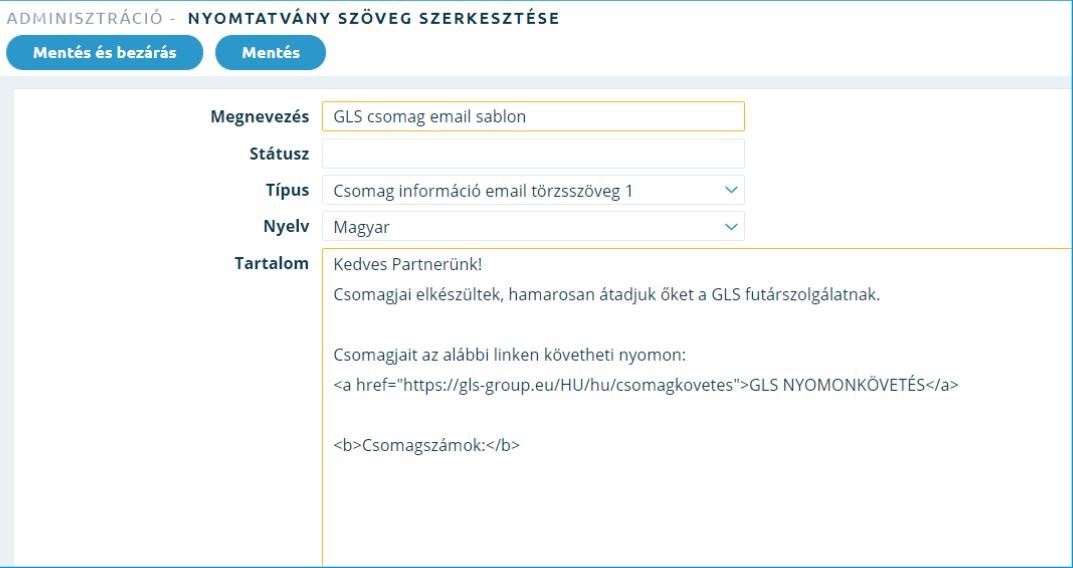Open the Típus dropdown
The image size is (1073, 568).
(x=533, y=190)
